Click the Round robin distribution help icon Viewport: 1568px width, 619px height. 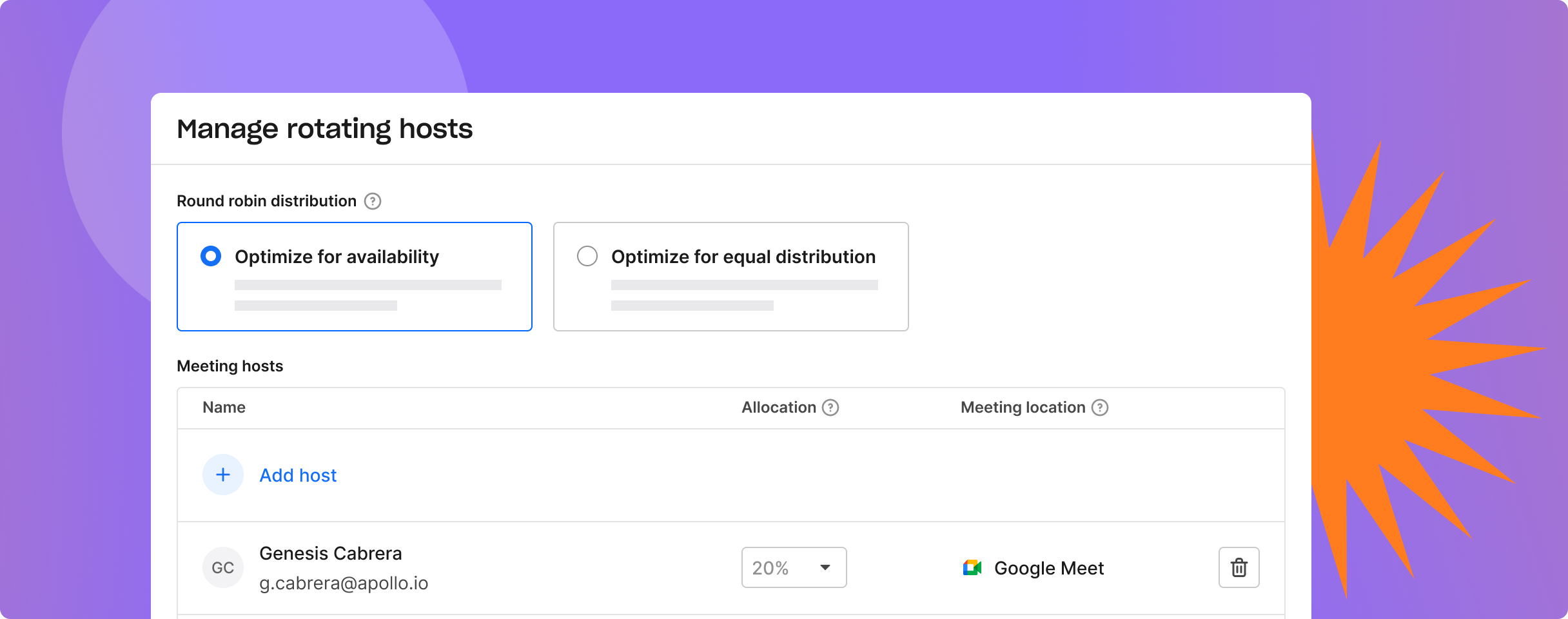[373, 201]
